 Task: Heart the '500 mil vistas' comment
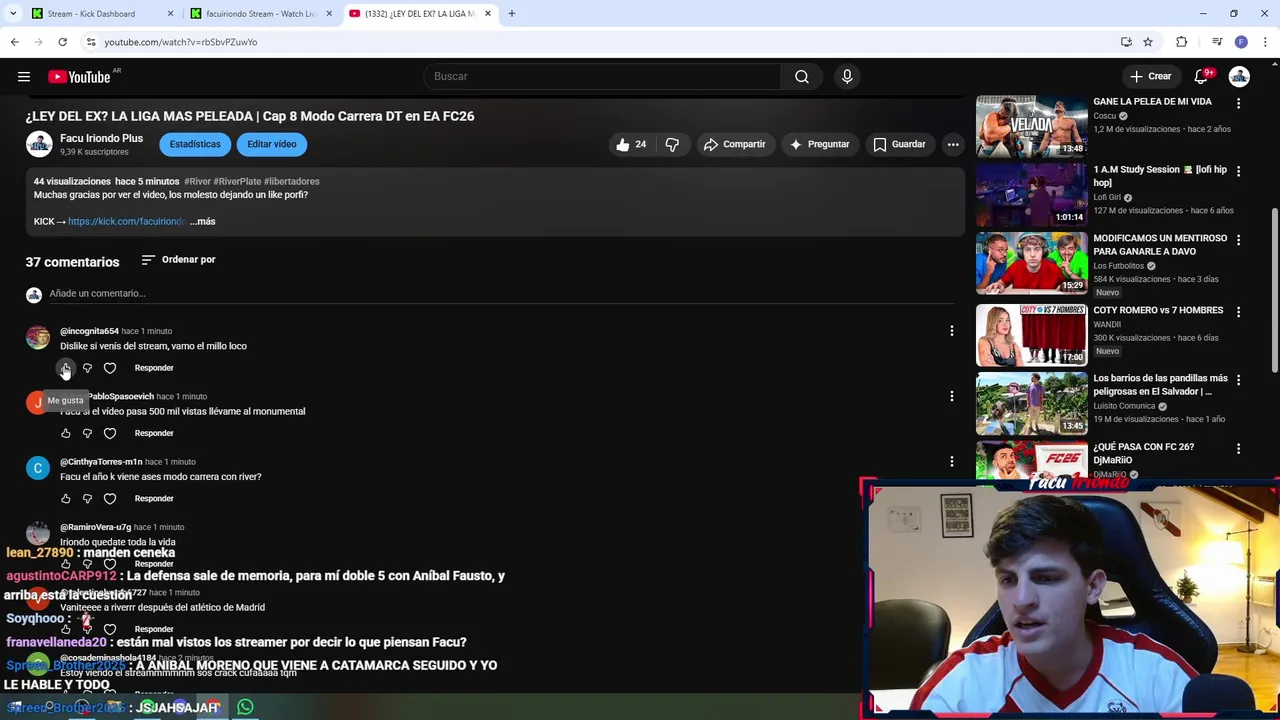coord(110,433)
